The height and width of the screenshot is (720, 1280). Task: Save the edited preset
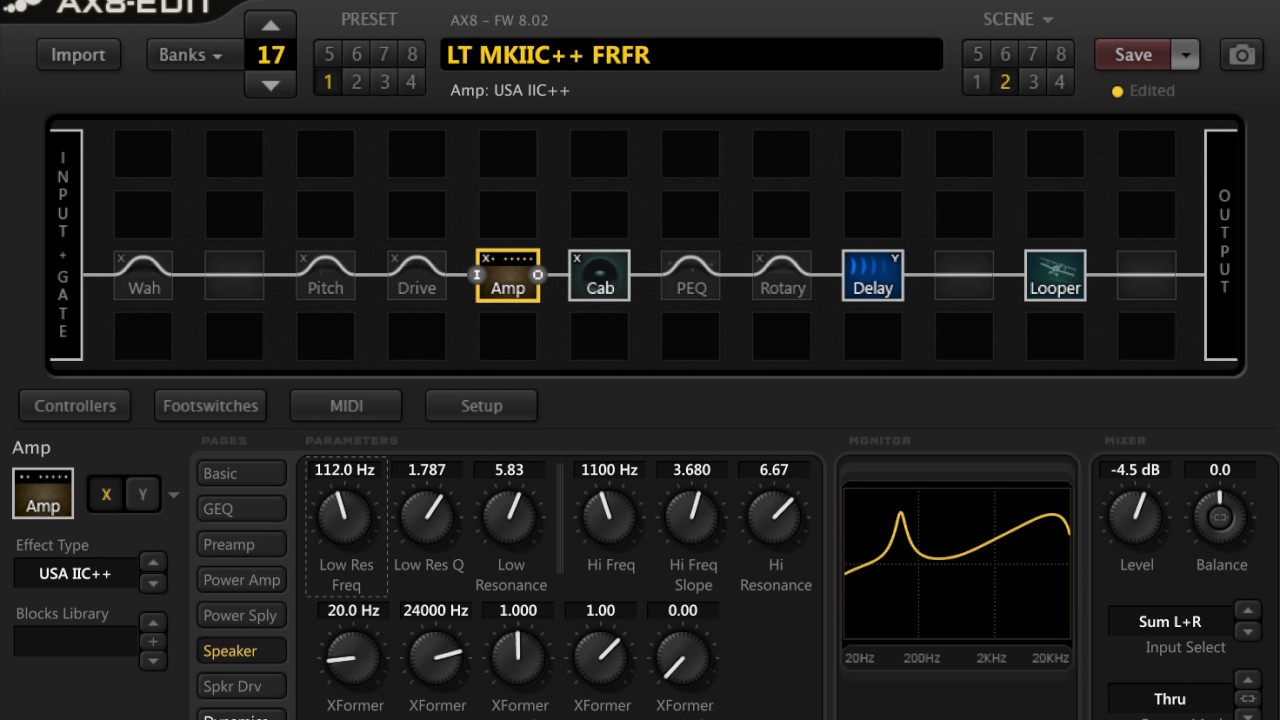pyautogui.click(x=1133, y=55)
